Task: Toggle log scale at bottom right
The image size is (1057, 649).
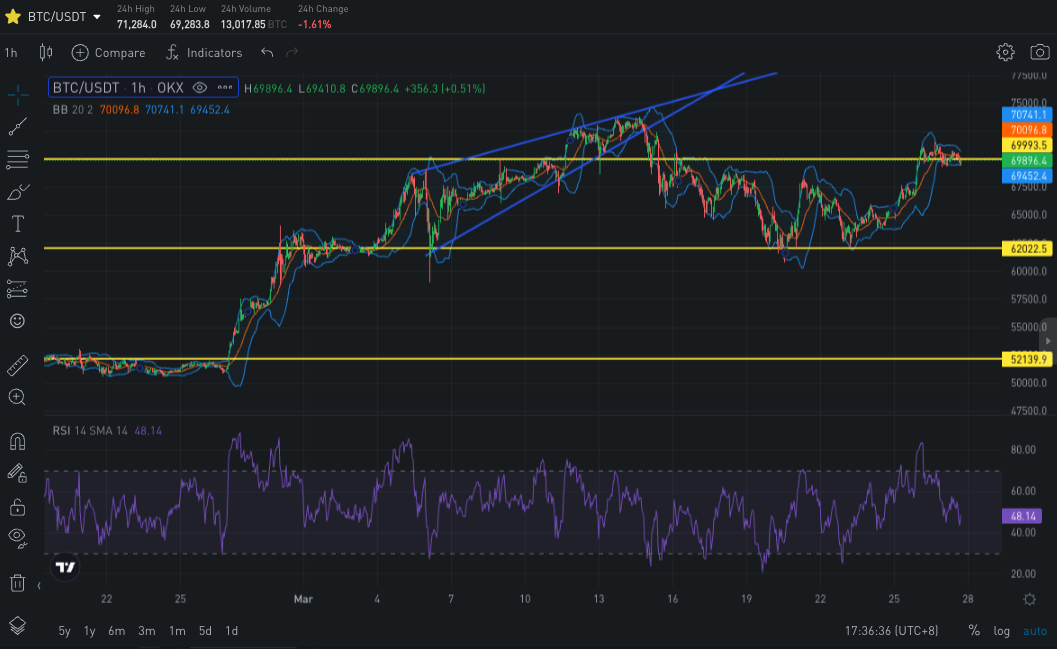Action: [1001, 630]
